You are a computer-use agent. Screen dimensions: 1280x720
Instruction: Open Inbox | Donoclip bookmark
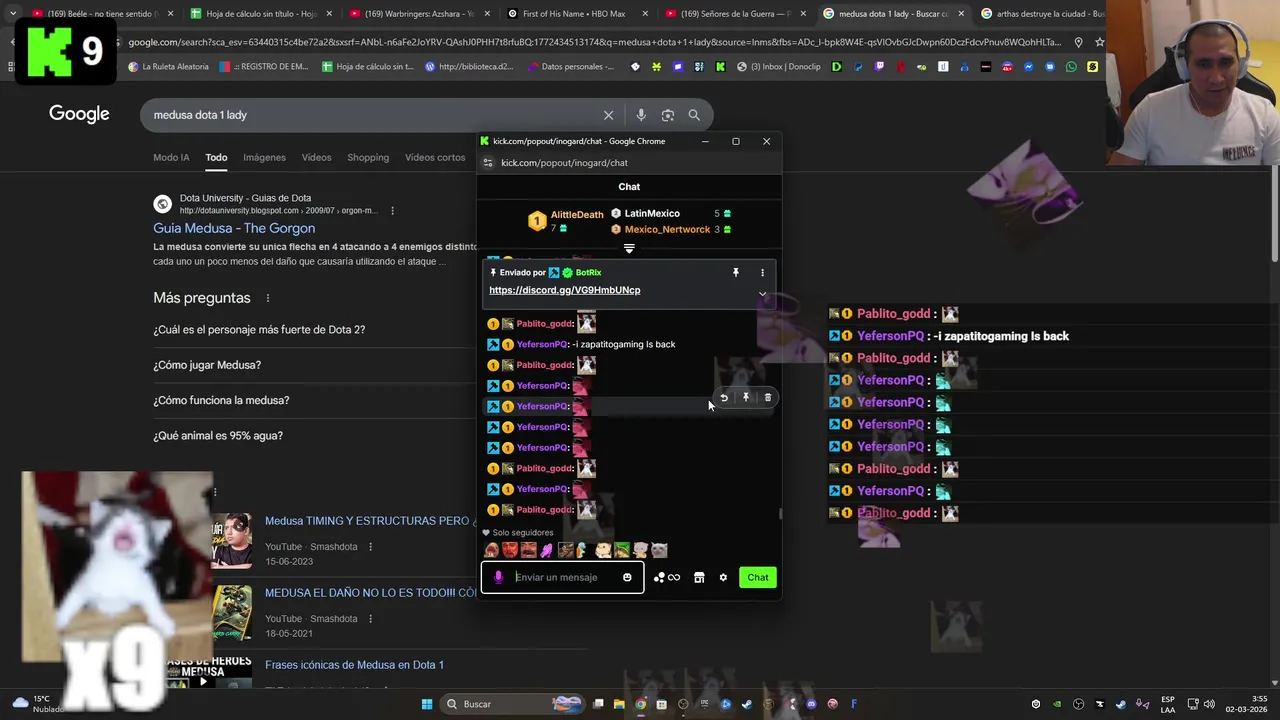click(x=778, y=67)
